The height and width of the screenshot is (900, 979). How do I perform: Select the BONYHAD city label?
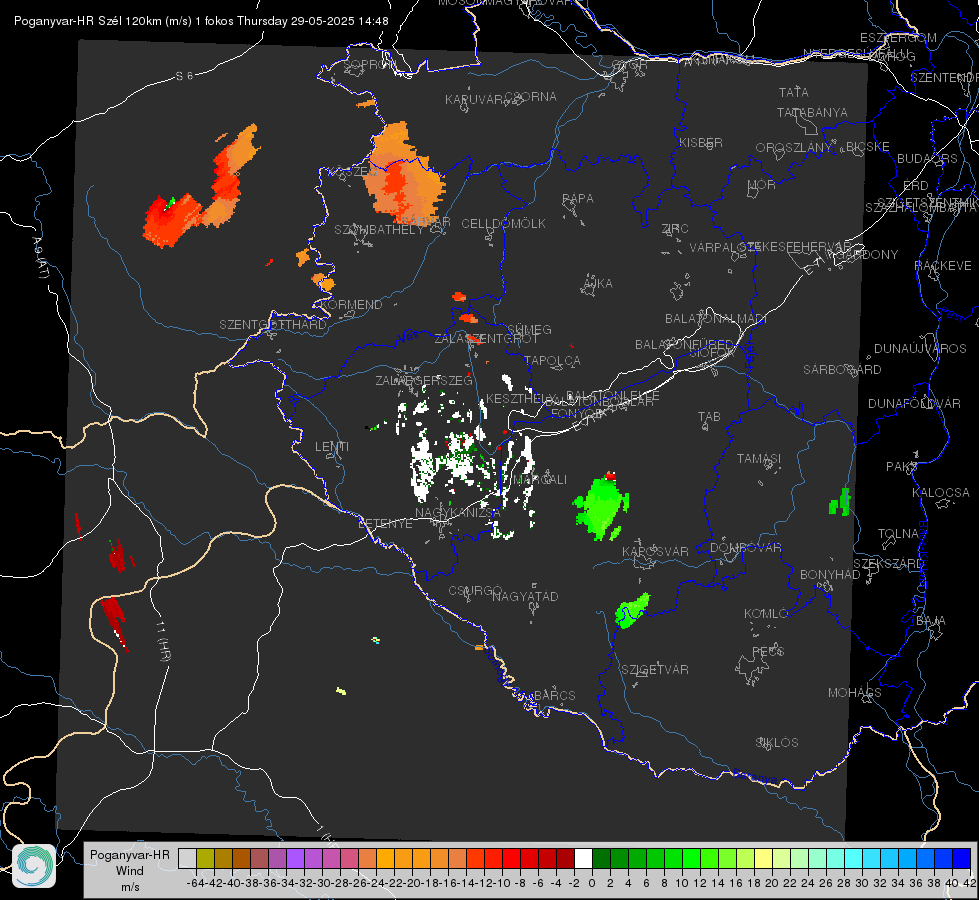(830, 575)
